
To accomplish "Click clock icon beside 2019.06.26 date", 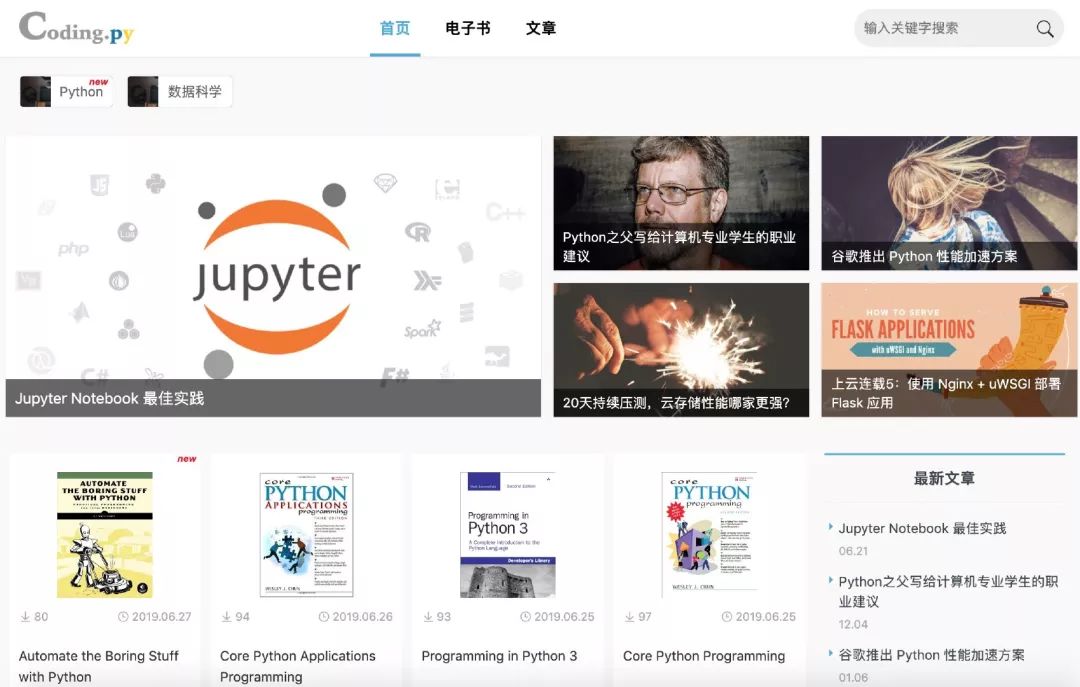I will point(324,617).
